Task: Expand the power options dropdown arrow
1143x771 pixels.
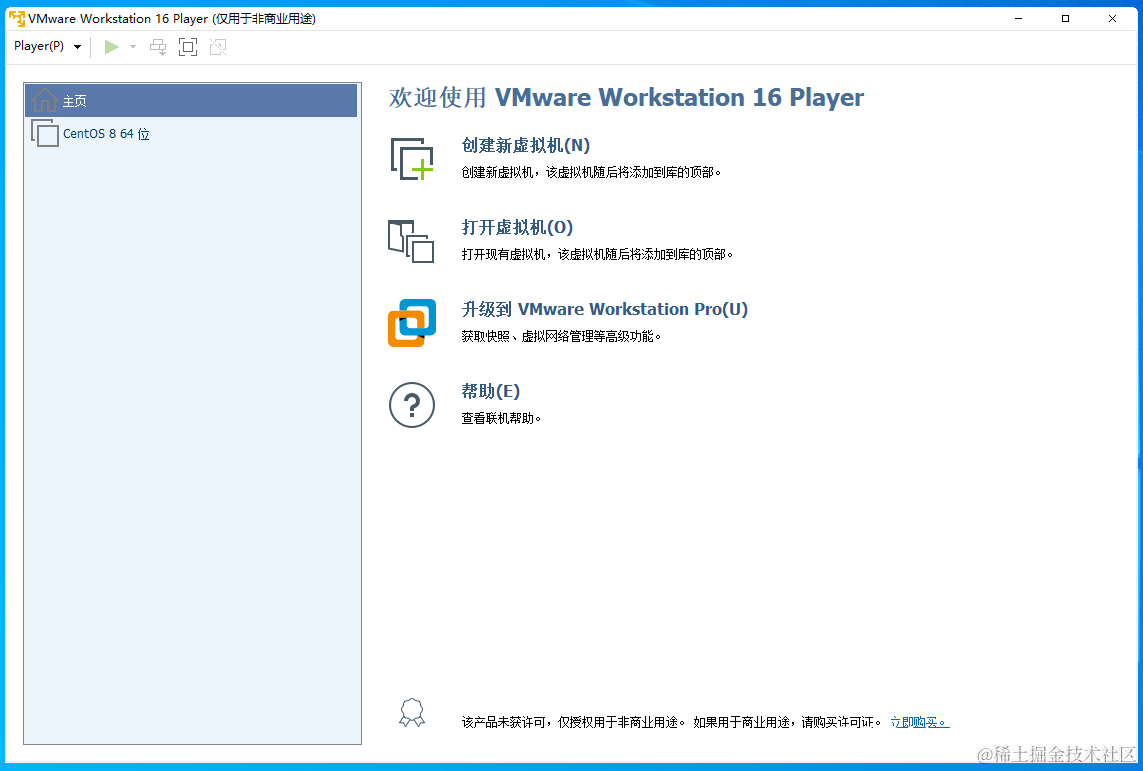Action: pos(133,47)
